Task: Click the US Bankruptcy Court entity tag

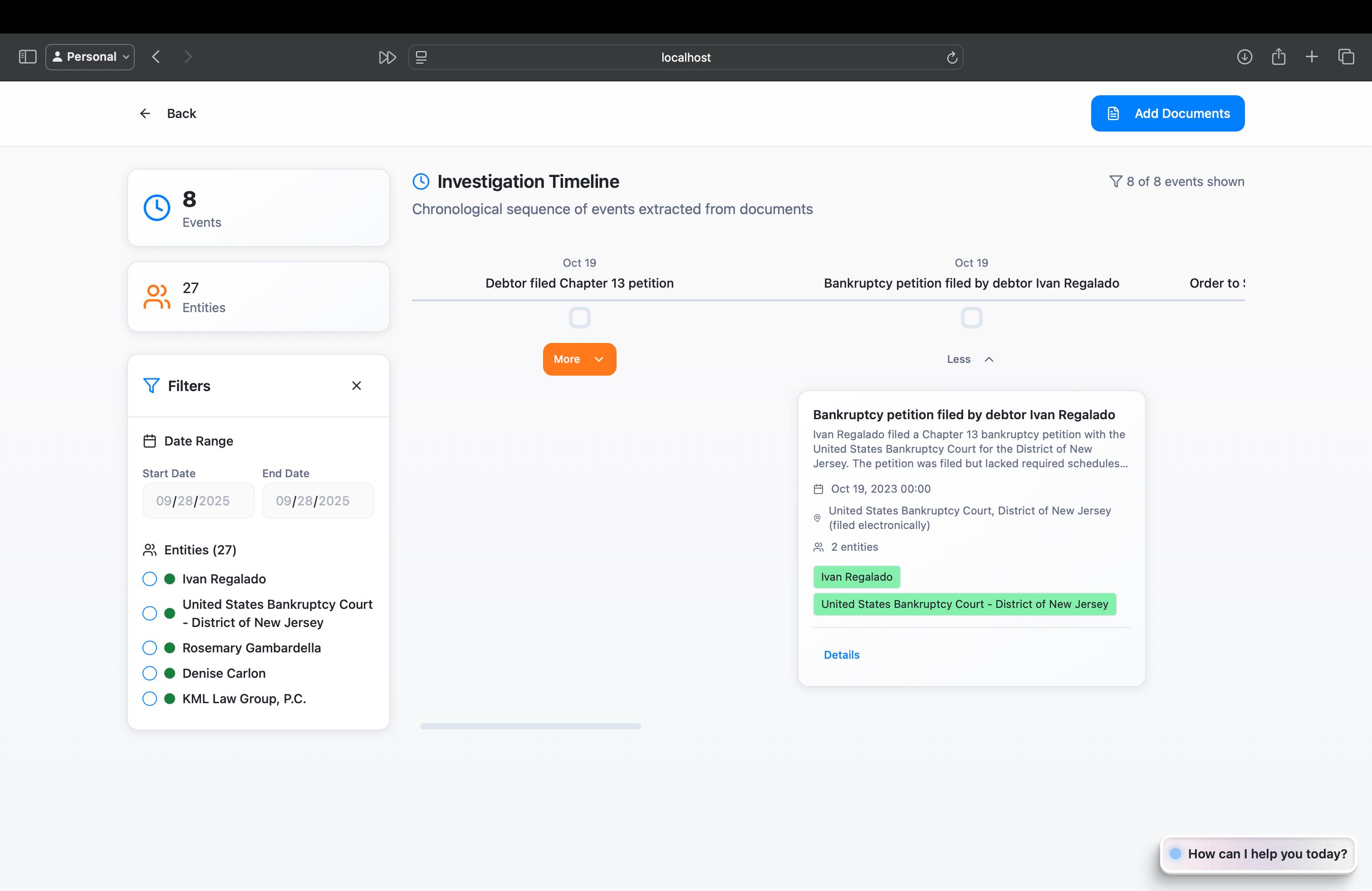Action: pos(964,604)
